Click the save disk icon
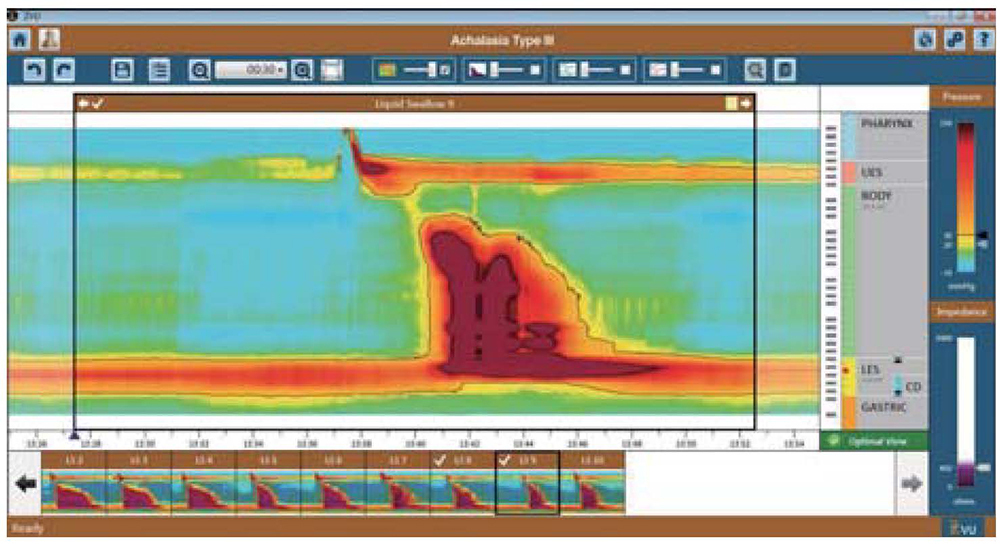Screen dimensions: 1000x546 click(123, 70)
